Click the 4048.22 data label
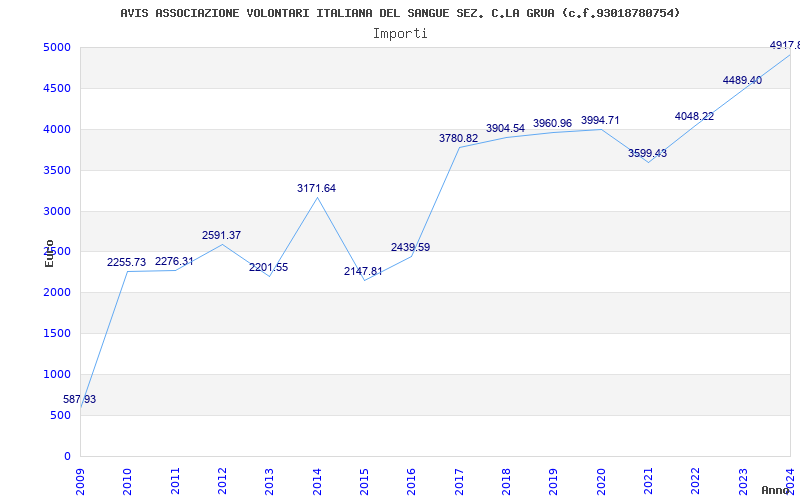Screen dimensions: 800x500 point(694,116)
